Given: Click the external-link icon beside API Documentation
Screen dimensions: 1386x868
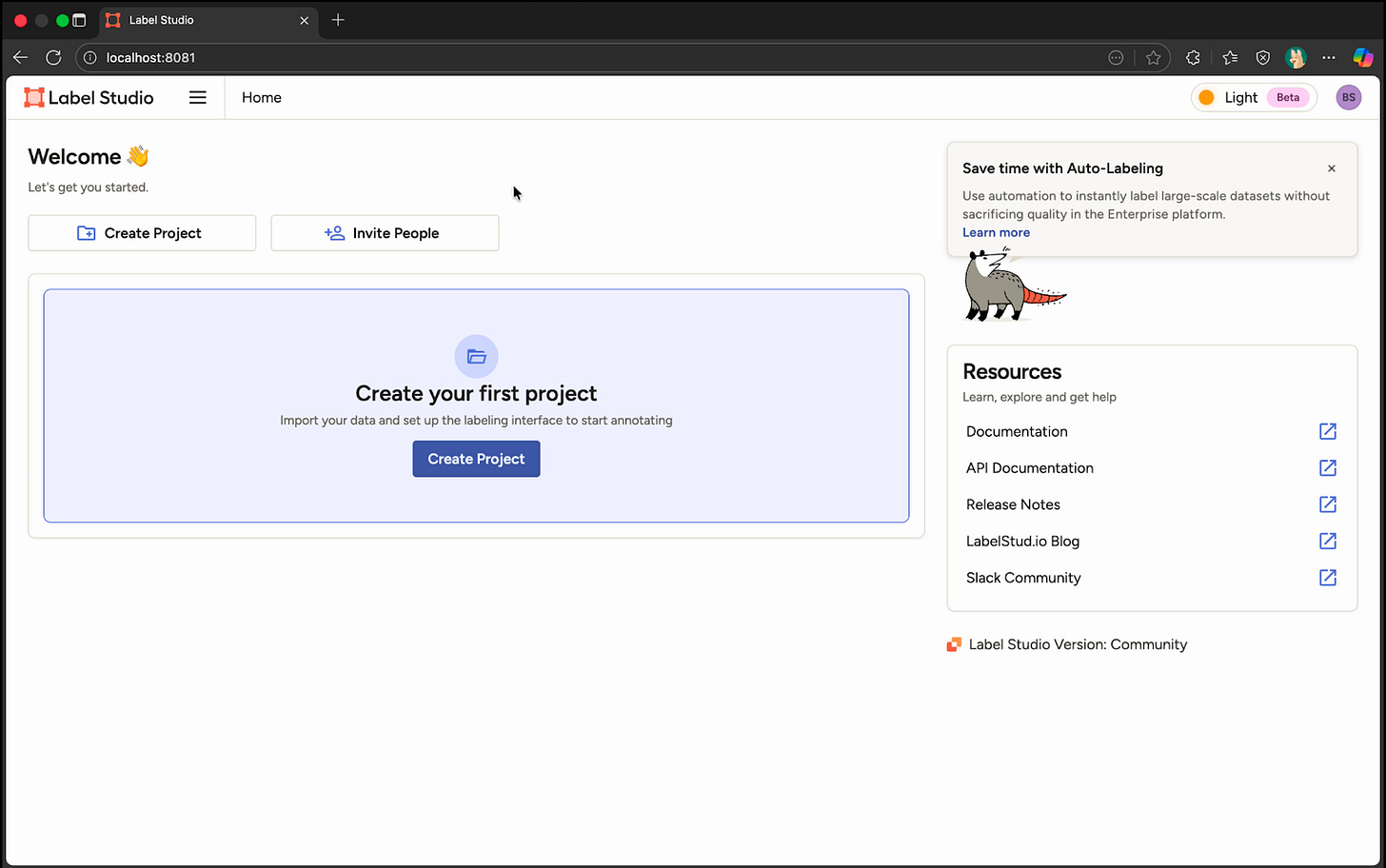Looking at the screenshot, I should [x=1327, y=468].
